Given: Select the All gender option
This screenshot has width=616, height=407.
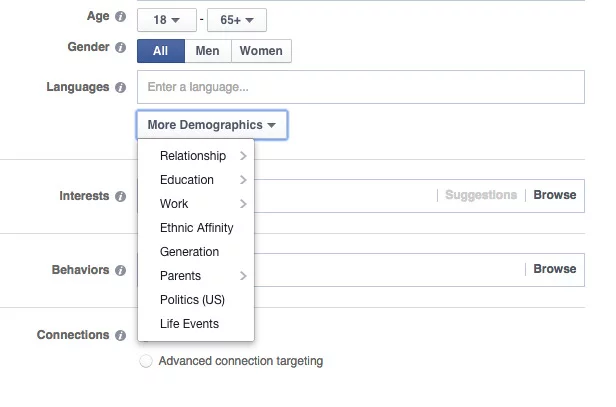Looking at the screenshot, I should [x=161, y=51].
